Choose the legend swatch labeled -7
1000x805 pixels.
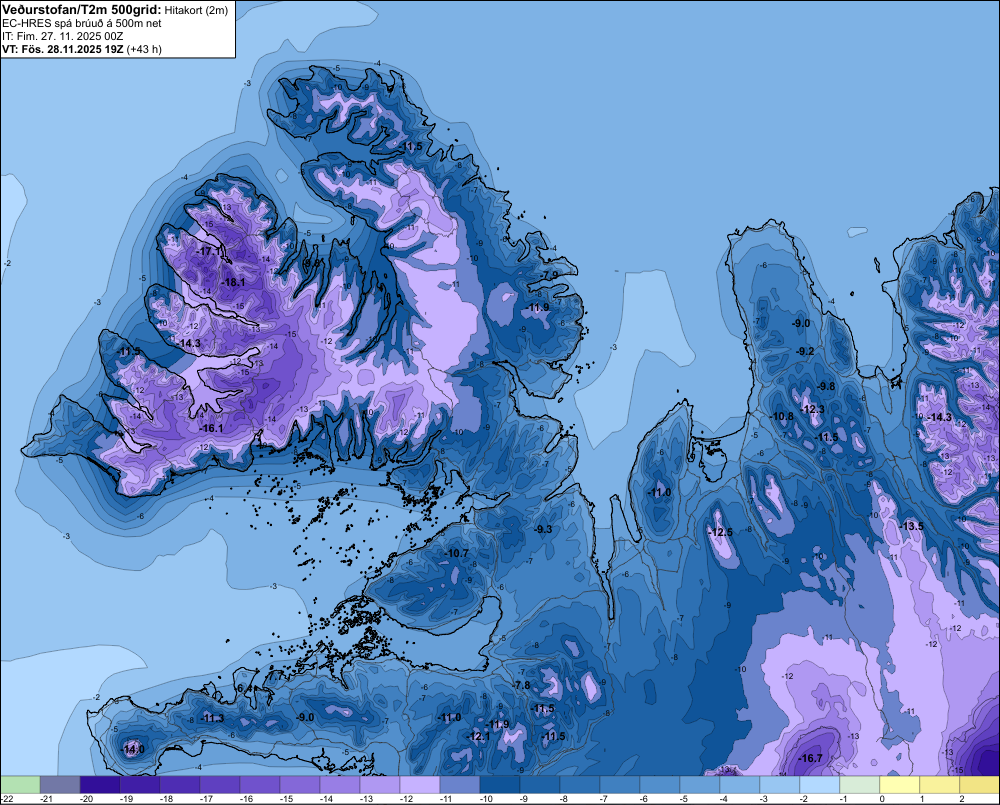[x=619, y=784]
